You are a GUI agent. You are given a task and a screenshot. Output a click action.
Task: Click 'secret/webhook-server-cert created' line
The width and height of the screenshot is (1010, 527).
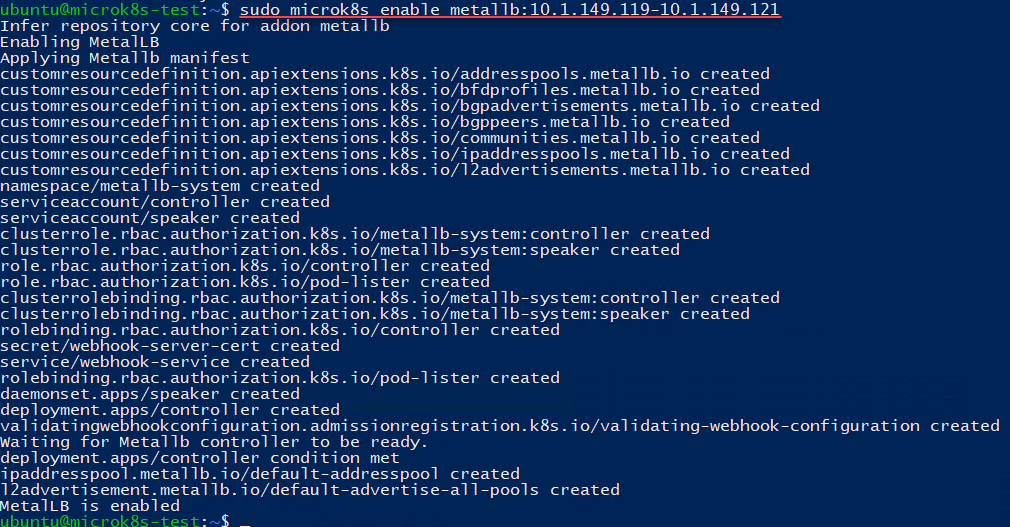170,346
